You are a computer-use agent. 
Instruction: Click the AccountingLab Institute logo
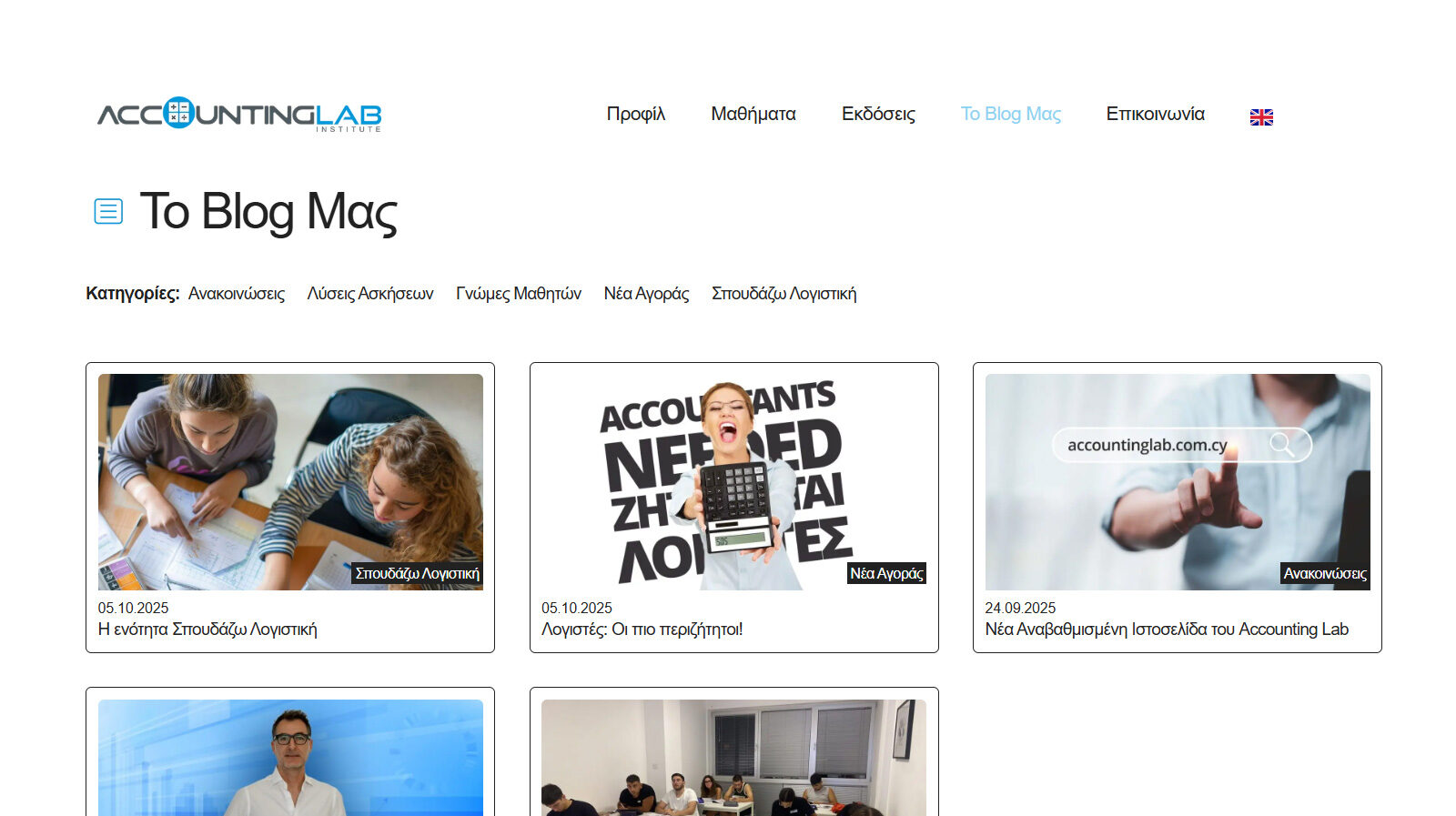(239, 114)
